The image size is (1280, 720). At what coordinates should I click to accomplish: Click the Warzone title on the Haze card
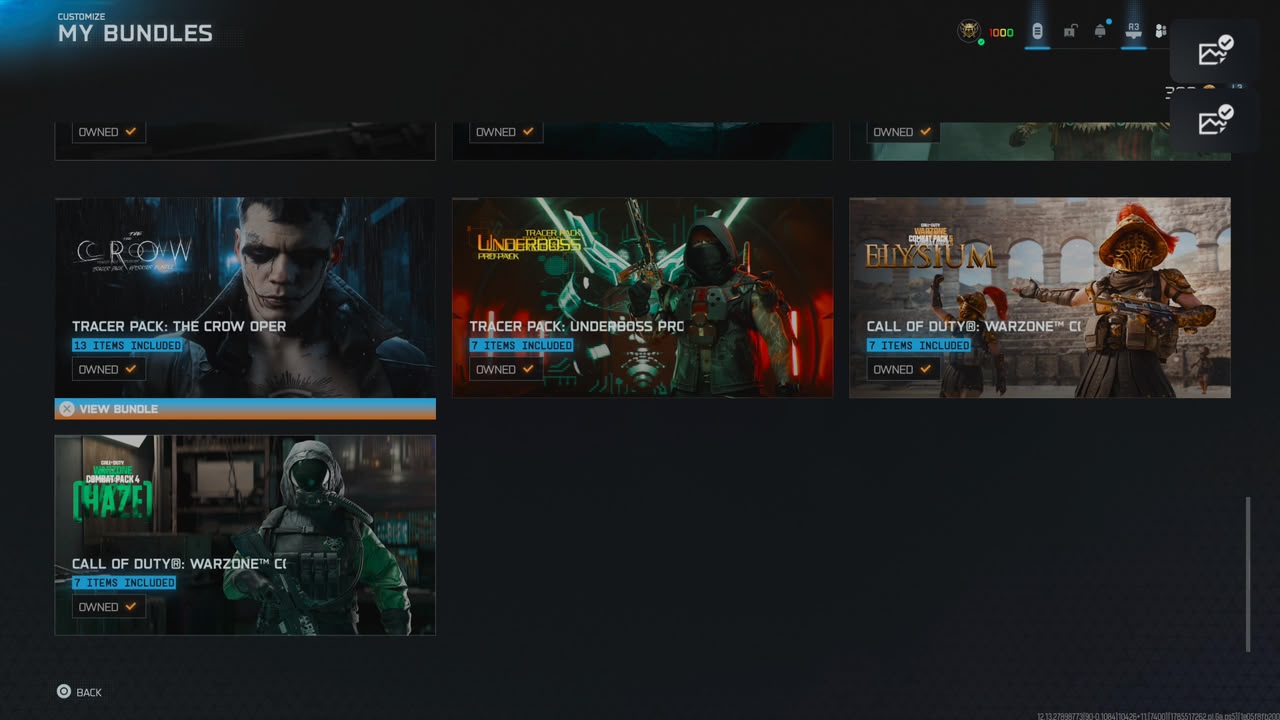(x=179, y=564)
